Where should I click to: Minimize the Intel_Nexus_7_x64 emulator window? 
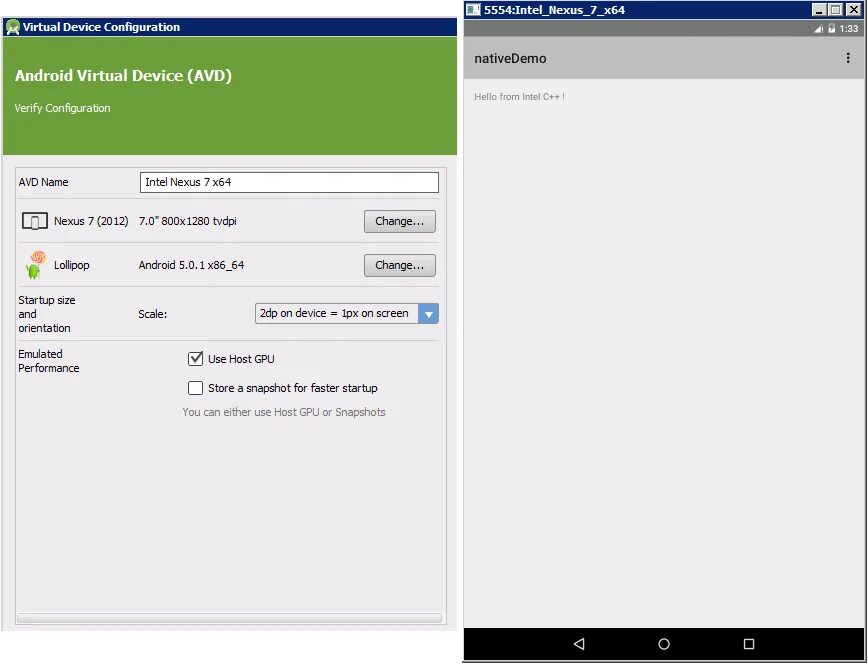pos(819,9)
